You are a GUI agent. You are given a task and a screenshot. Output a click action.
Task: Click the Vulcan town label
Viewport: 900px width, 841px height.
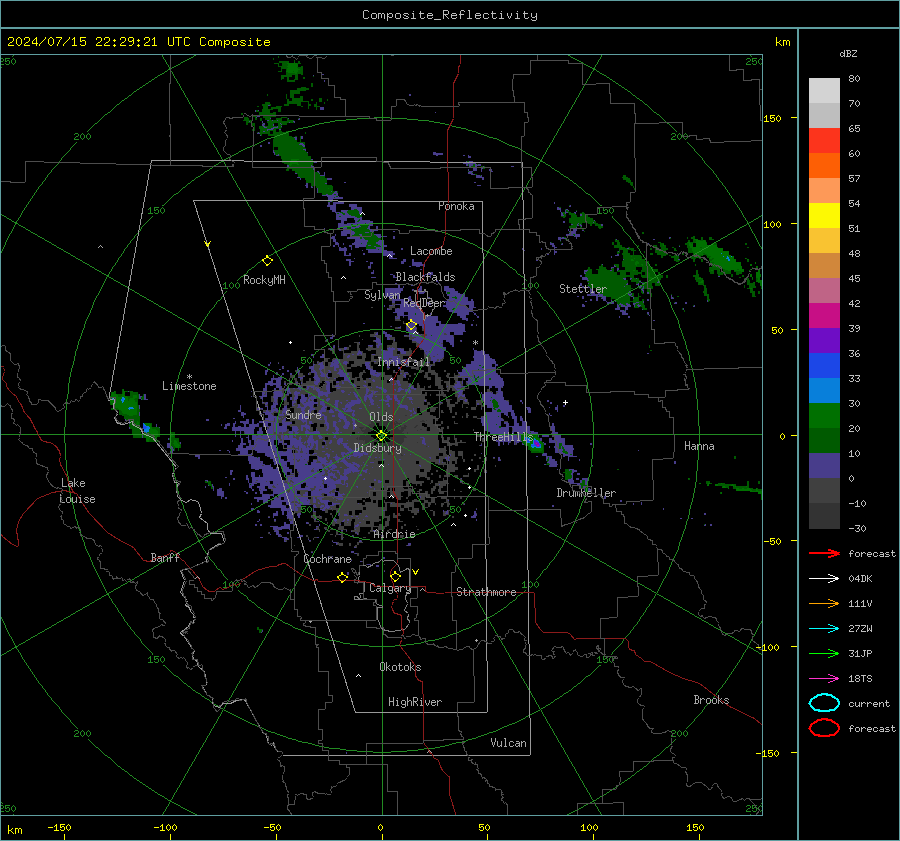pyautogui.click(x=508, y=743)
